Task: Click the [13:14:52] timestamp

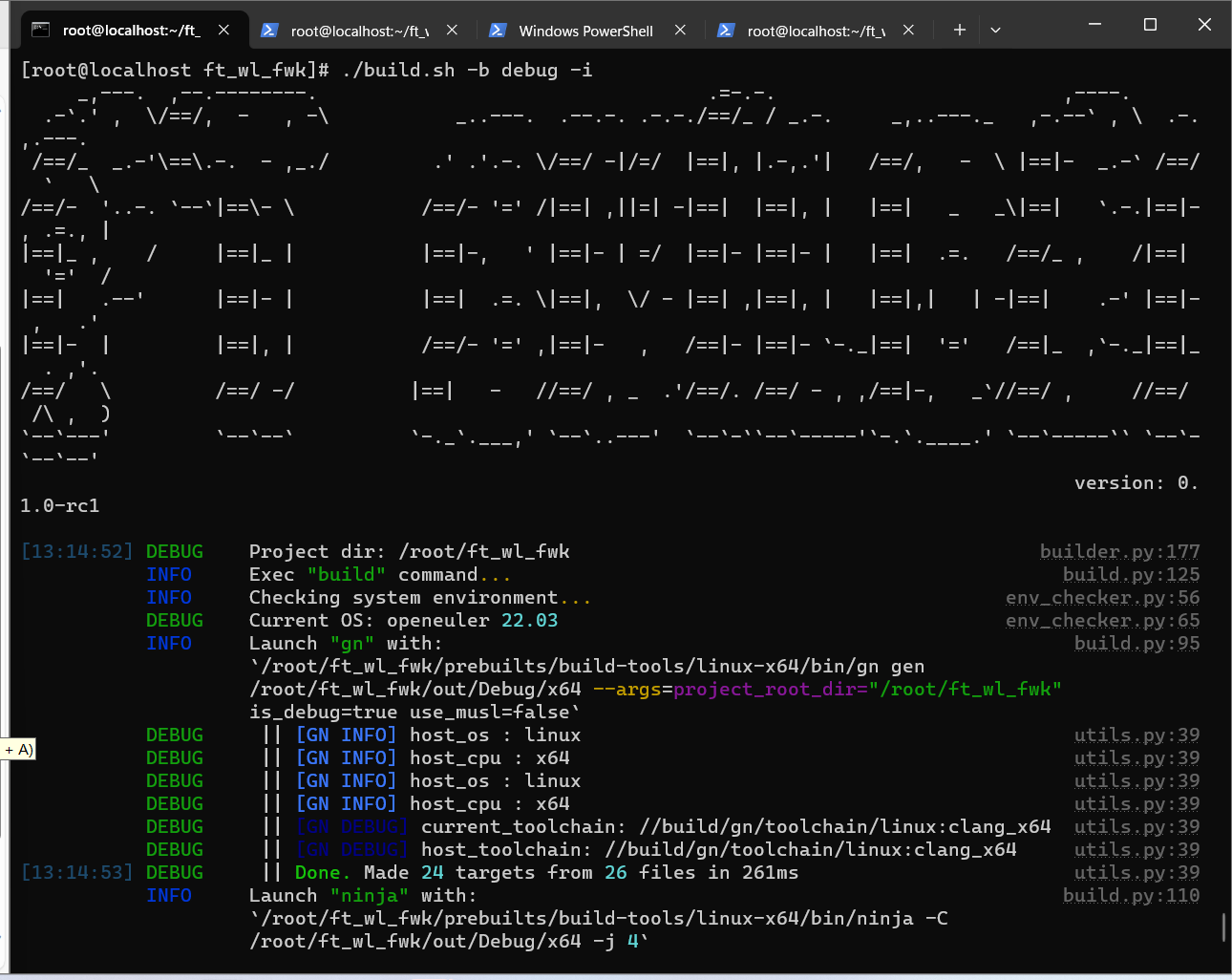Action: click(x=77, y=551)
